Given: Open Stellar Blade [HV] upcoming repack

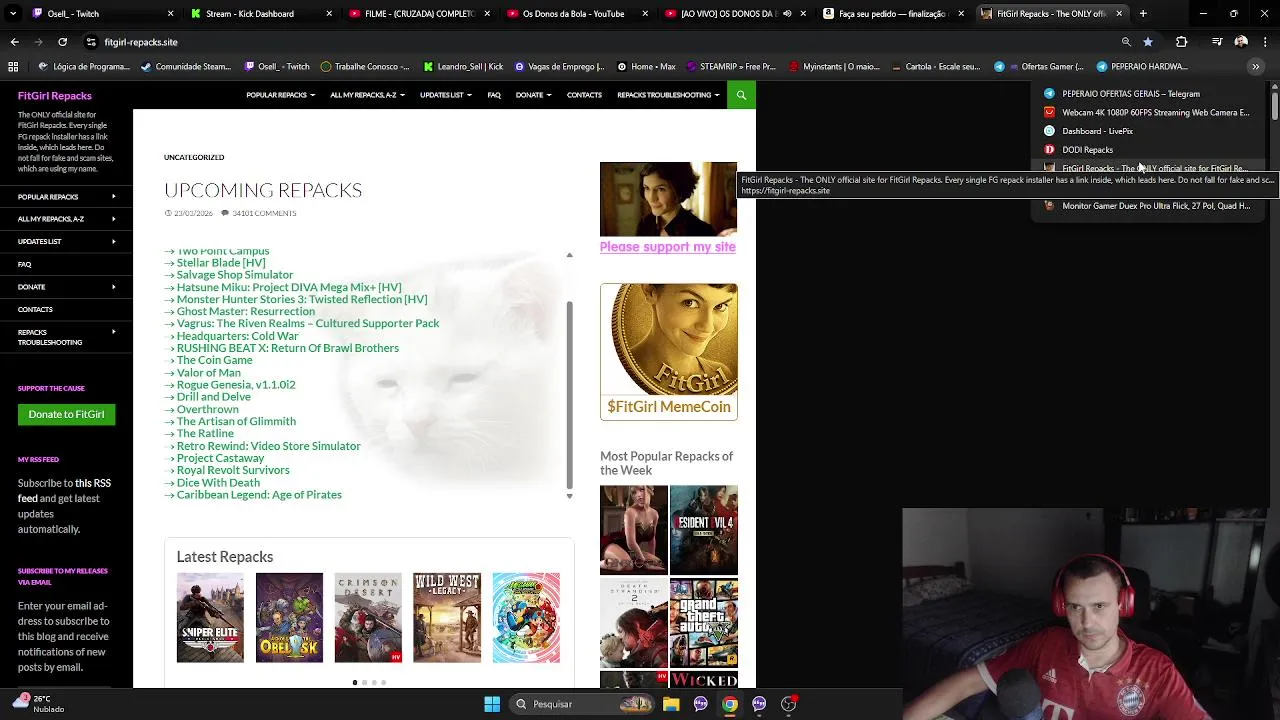Looking at the screenshot, I should 221,263.
